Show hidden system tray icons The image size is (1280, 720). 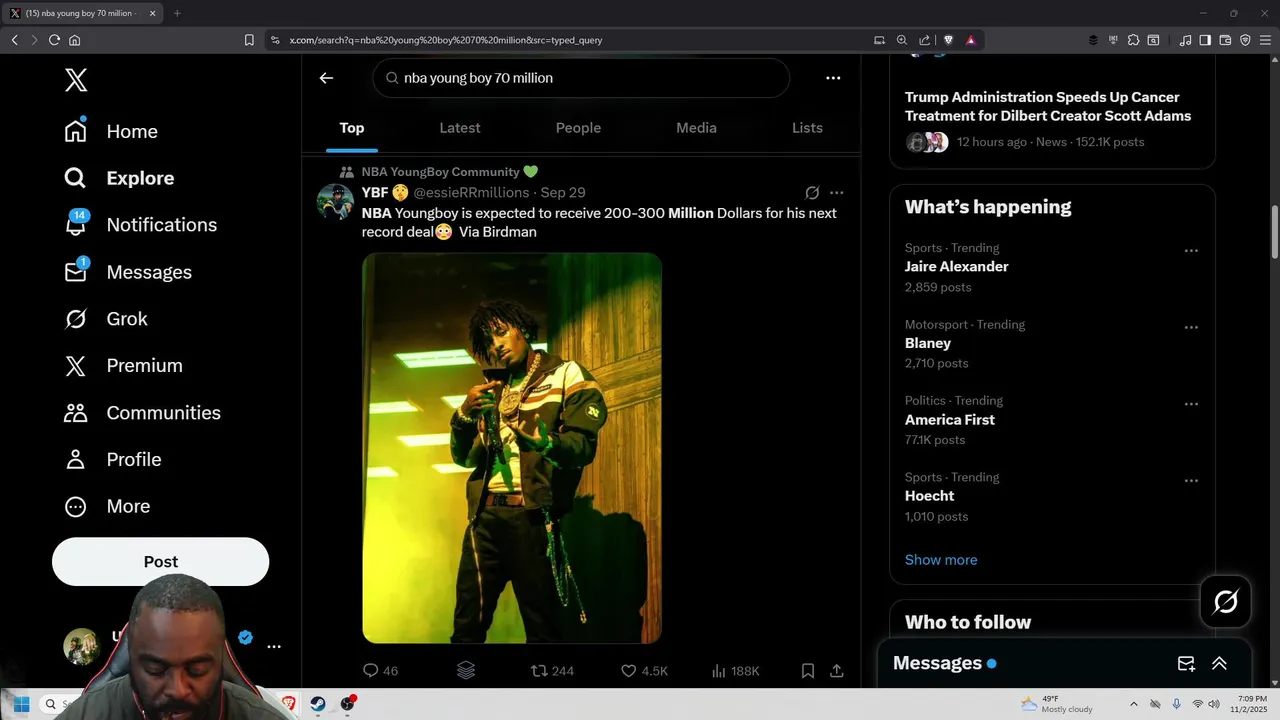(1133, 704)
